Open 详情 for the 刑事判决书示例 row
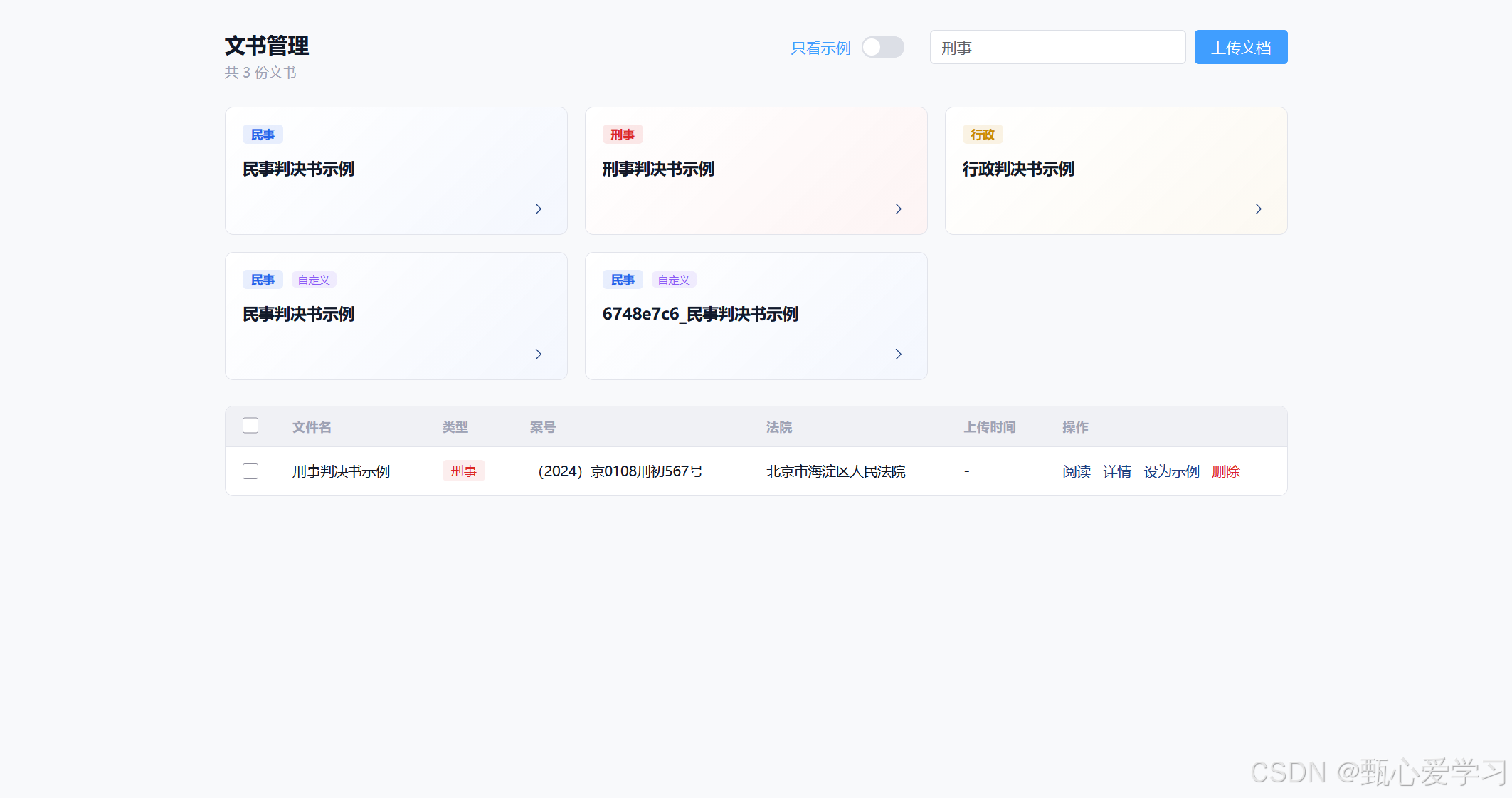The height and width of the screenshot is (798, 1512). pyautogui.click(x=1116, y=471)
